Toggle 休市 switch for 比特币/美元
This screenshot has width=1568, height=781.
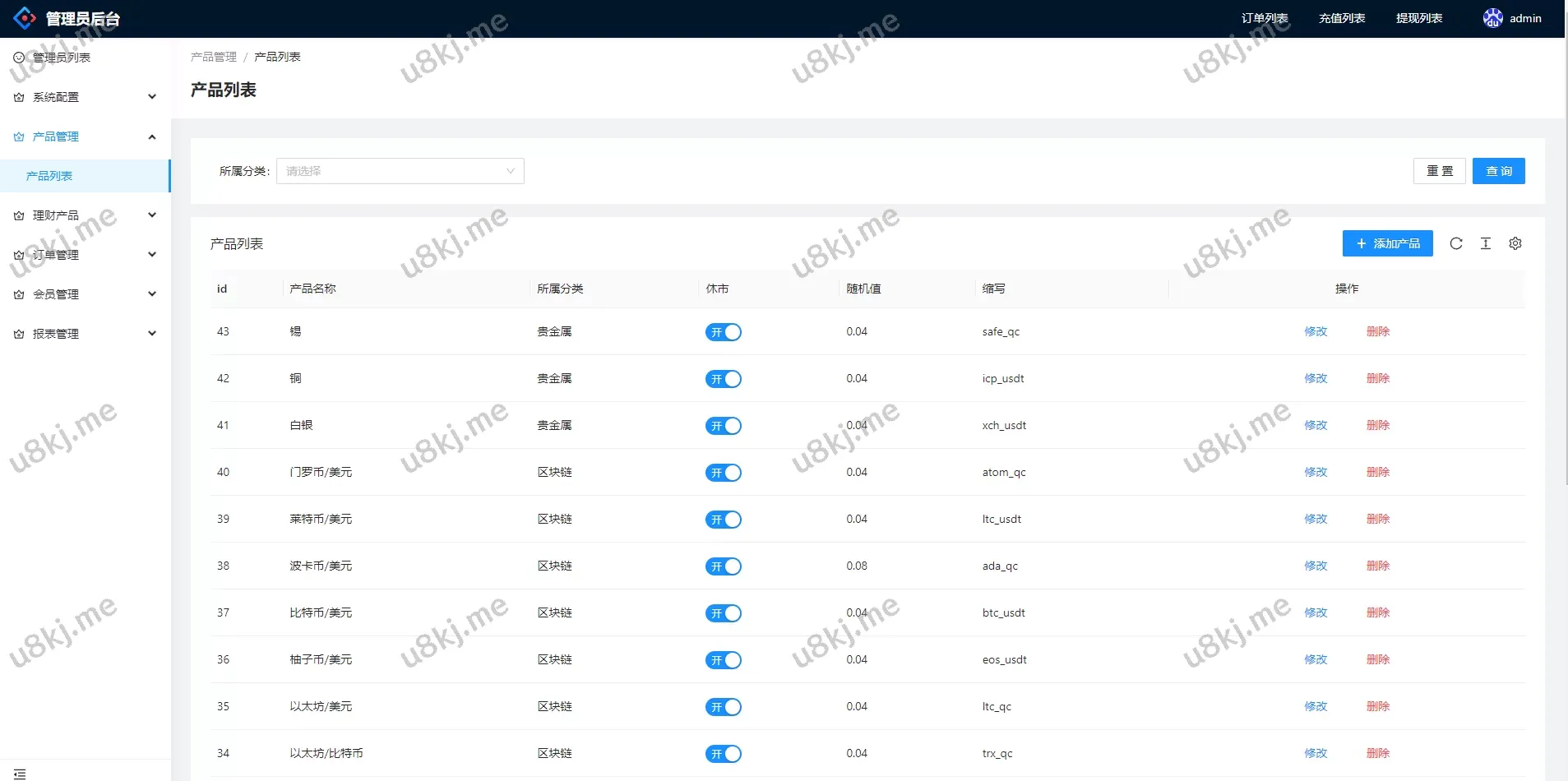pyautogui.click(x=723, y=613)
